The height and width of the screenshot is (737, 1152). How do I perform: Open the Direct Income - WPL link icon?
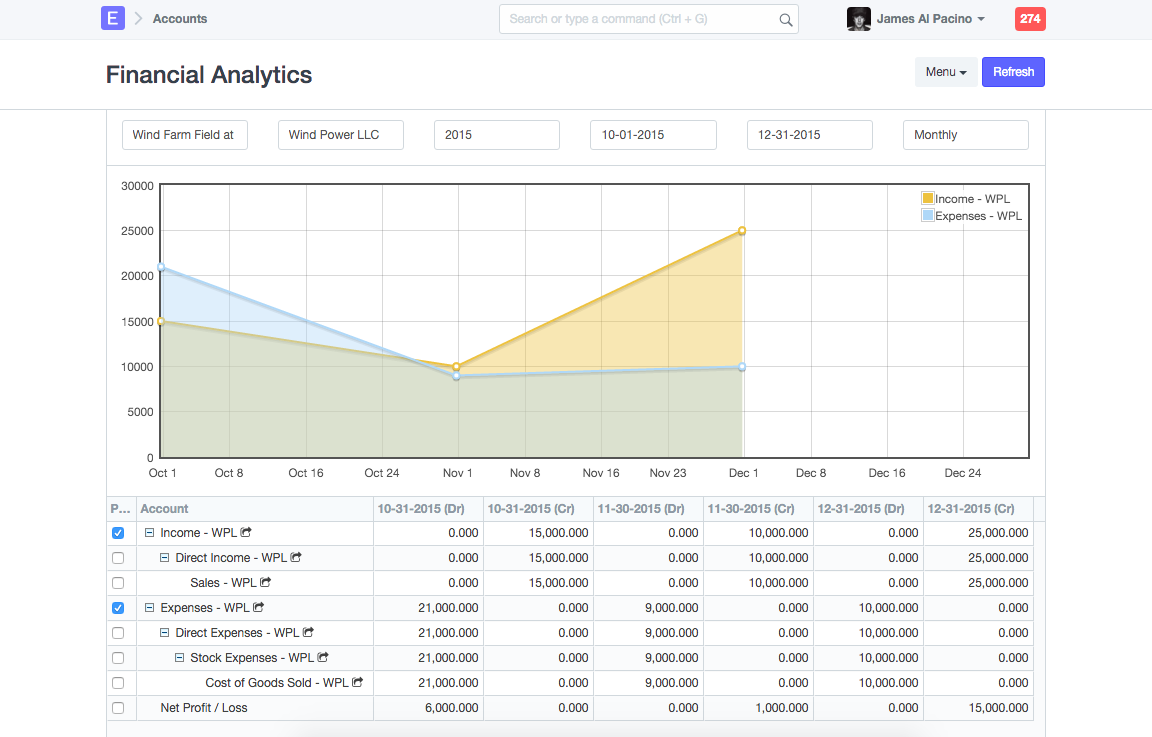(x=296, y=558)
